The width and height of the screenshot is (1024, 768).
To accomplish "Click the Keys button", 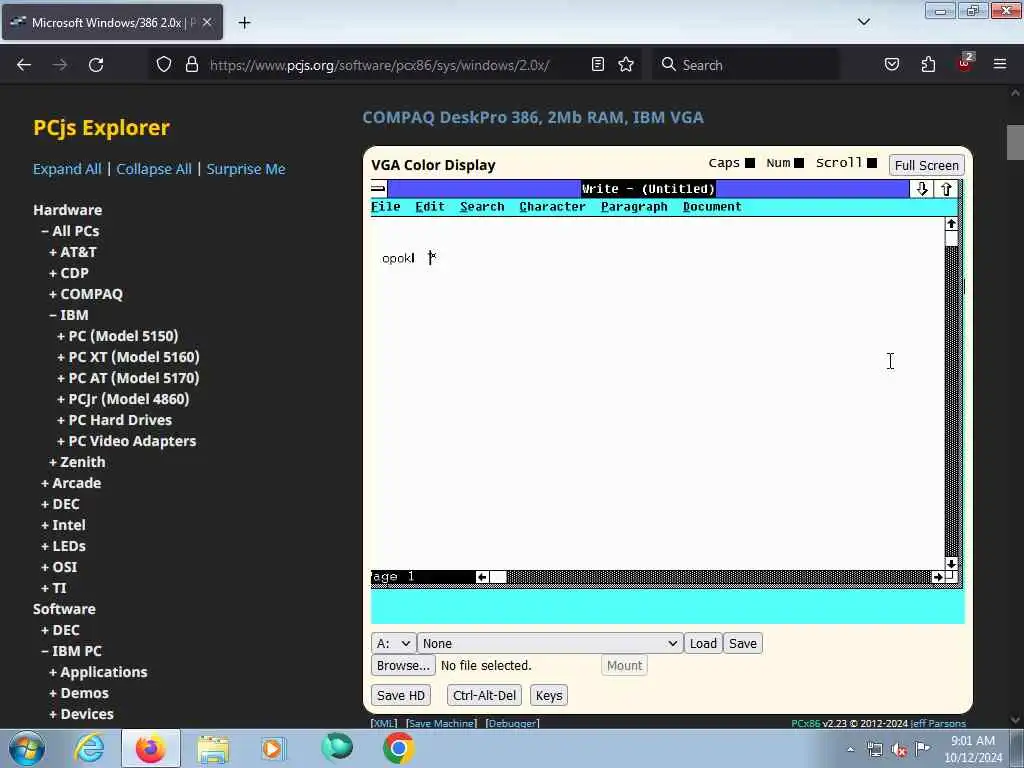I will click(549, 696).
